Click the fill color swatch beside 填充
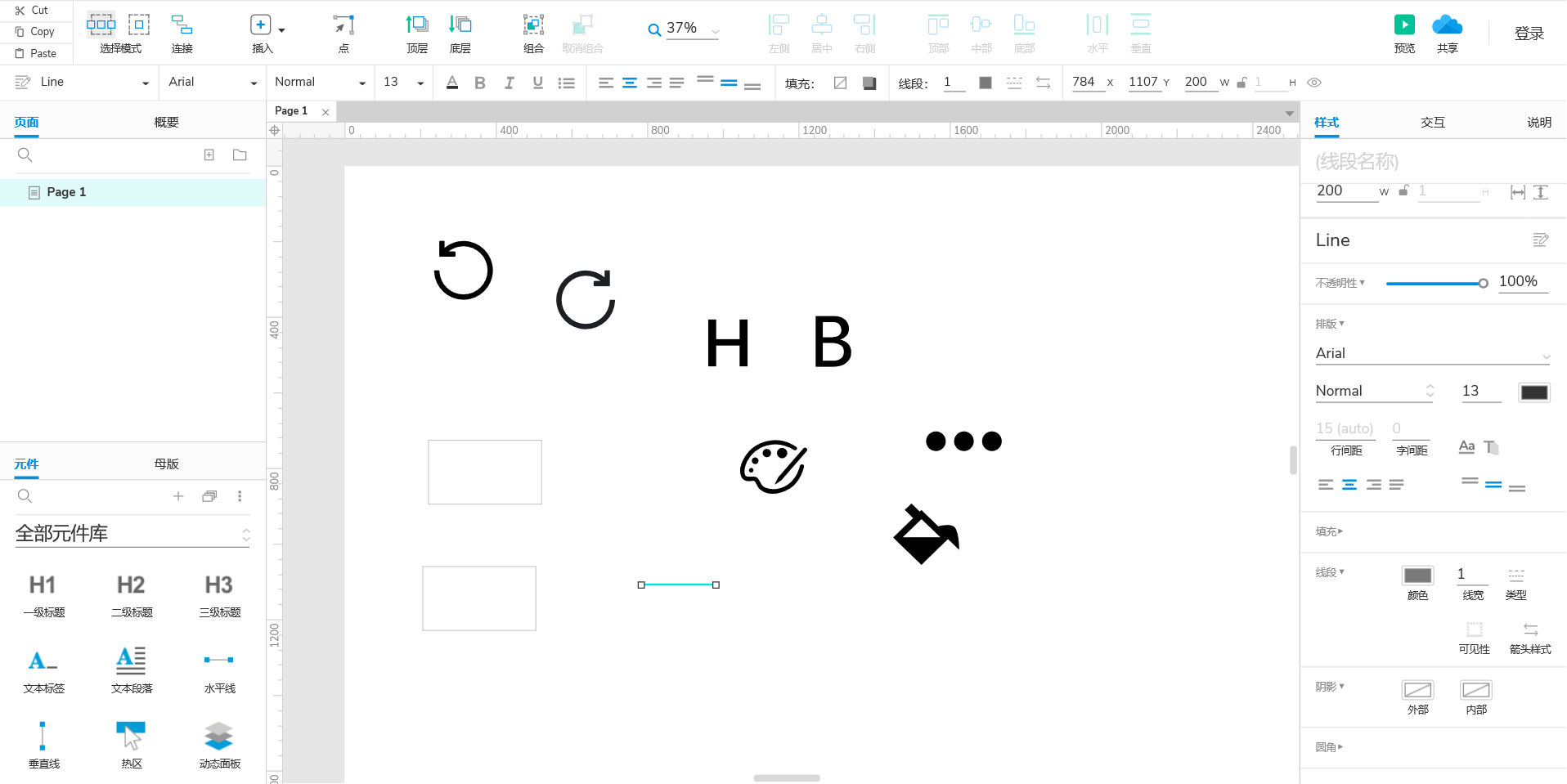The height and width of the screenshot is (784, 1567). coord(840,83)
